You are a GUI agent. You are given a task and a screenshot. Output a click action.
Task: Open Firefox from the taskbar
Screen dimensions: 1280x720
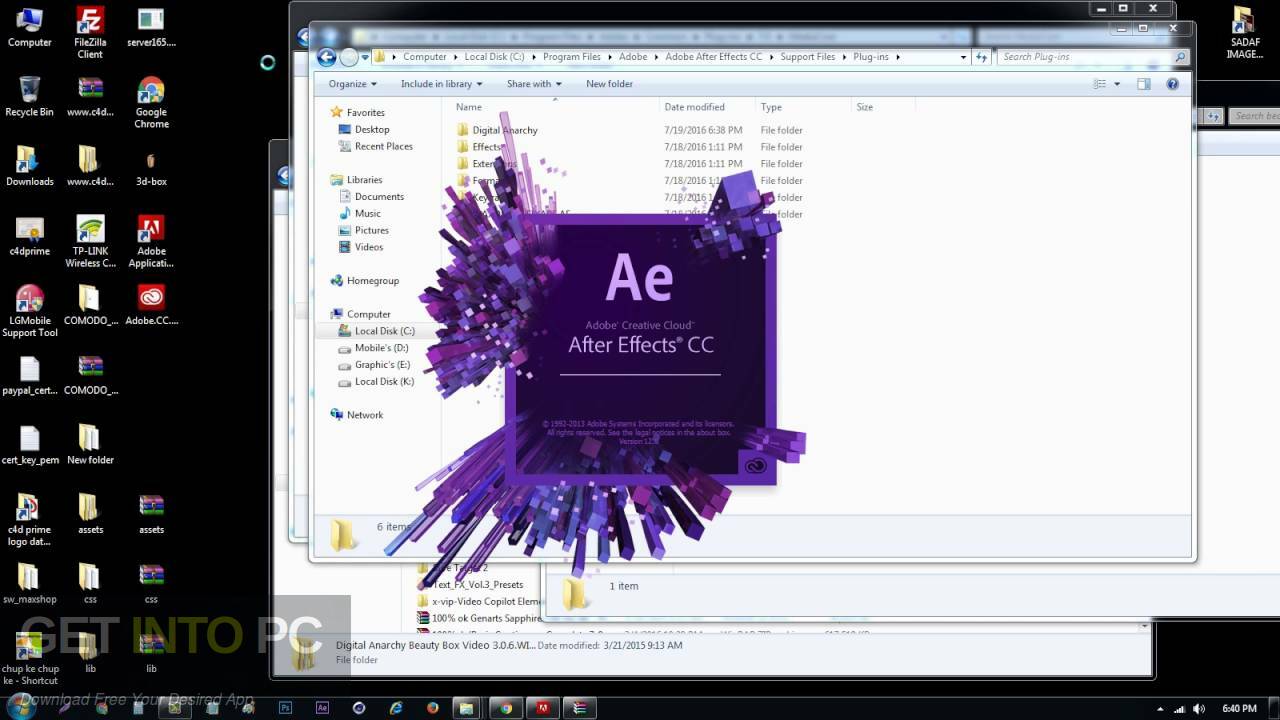tap(432, 708)
